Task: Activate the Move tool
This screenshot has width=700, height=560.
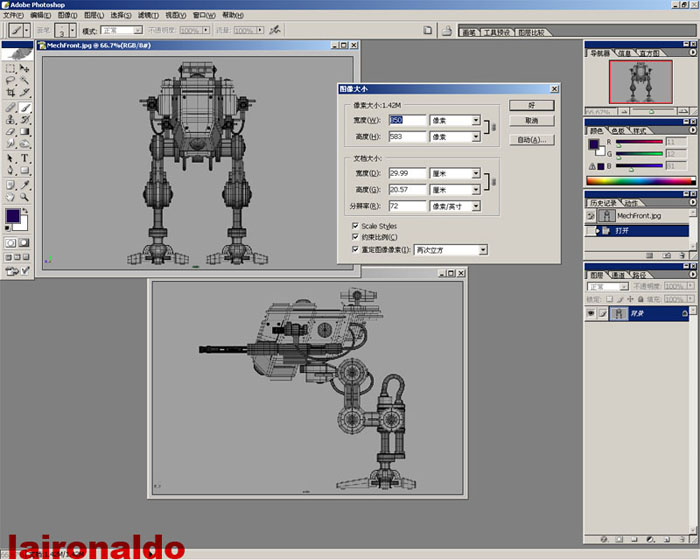Action: pyautogui.click(x=25, y=67)
